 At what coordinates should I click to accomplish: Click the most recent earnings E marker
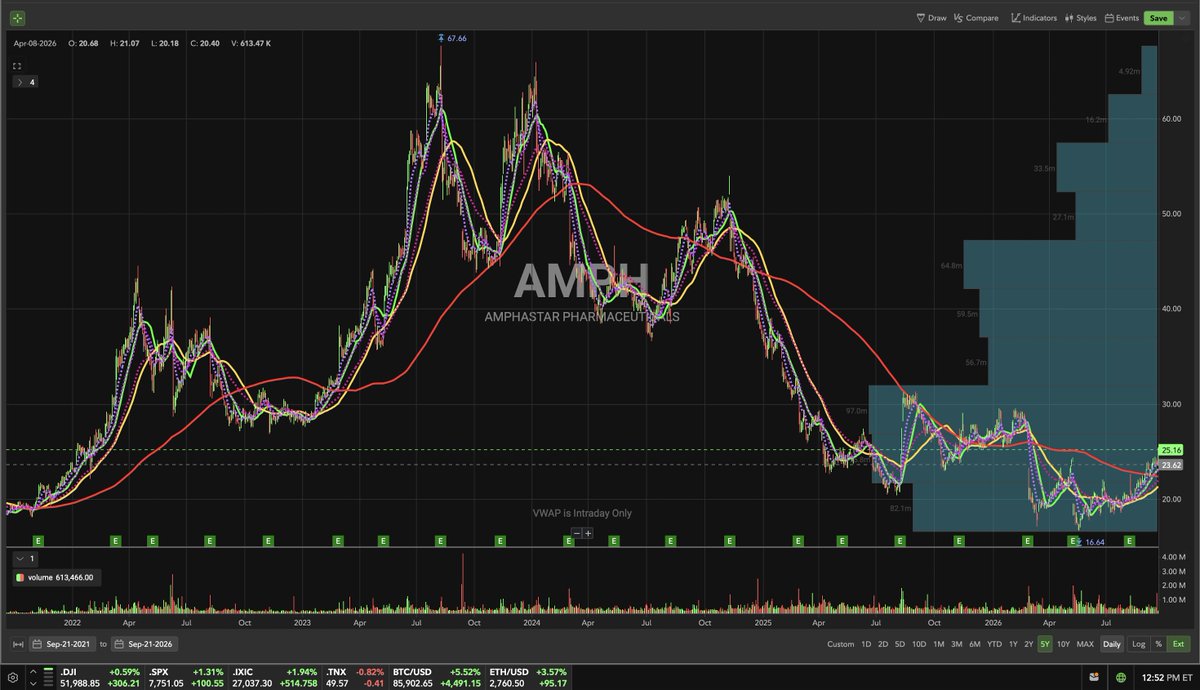pyautogui.click(x=1129, y=540)
